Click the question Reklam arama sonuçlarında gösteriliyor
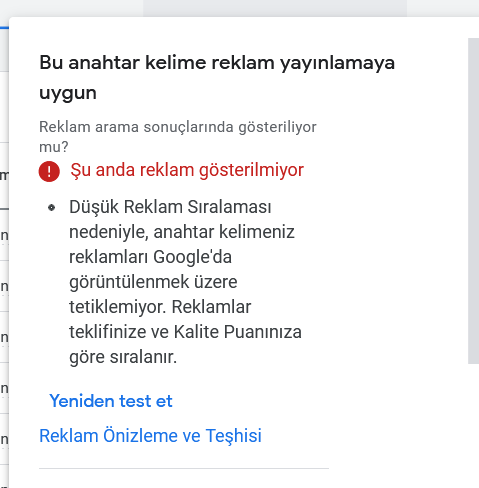Screen dimensions: 479x488 178,127
